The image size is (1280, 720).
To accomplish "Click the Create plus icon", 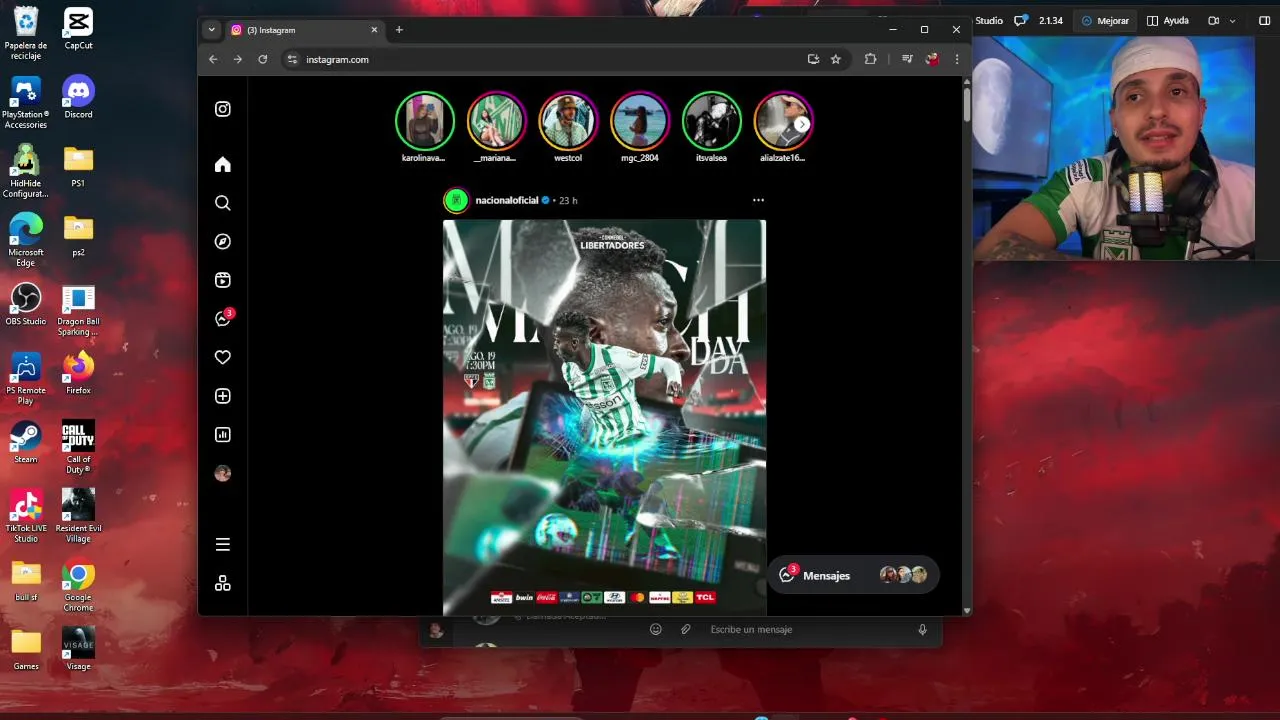I will point(223,396).
